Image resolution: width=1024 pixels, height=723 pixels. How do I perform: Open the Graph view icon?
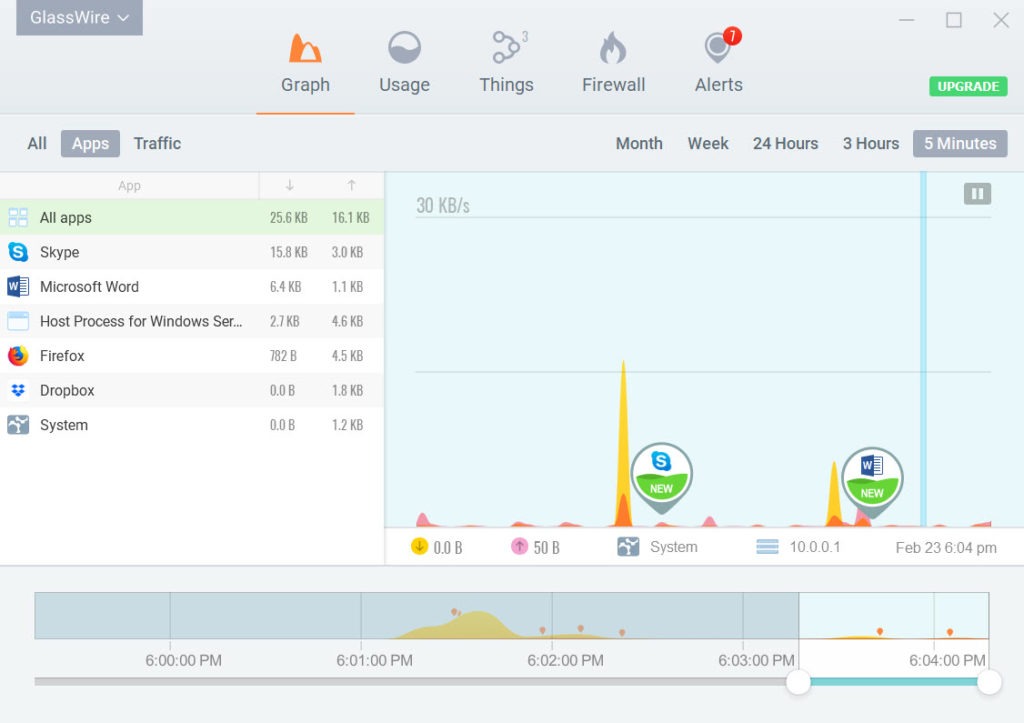coord(305,48)
